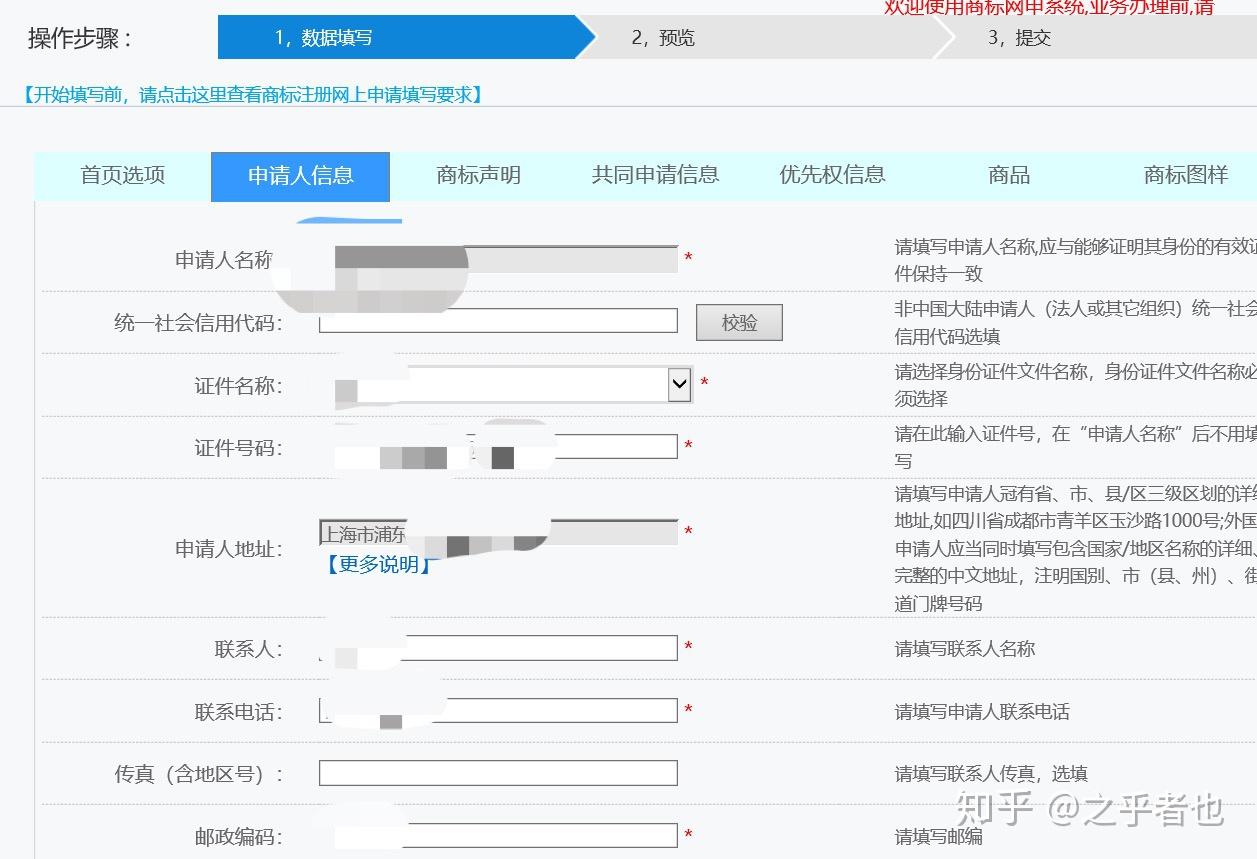1257x859 pixels.
Task: Click the 邮政编码 input field
Action: tap(497, 834)
